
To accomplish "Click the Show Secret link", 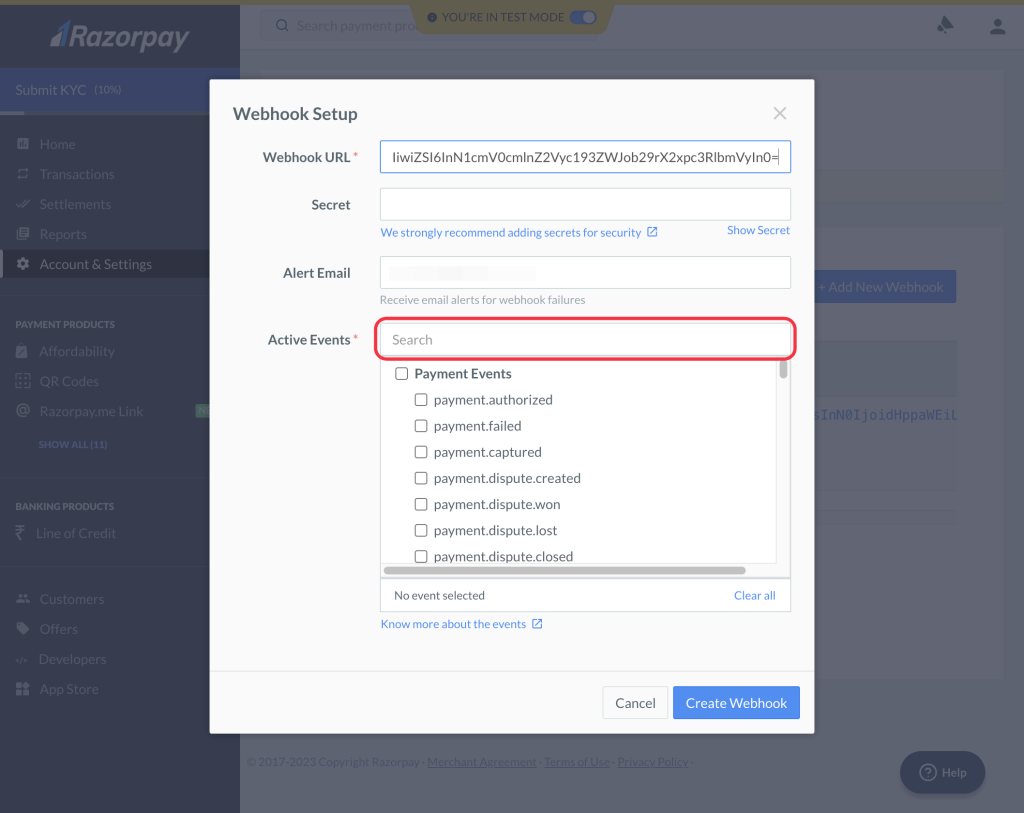I will coord(758,230).
